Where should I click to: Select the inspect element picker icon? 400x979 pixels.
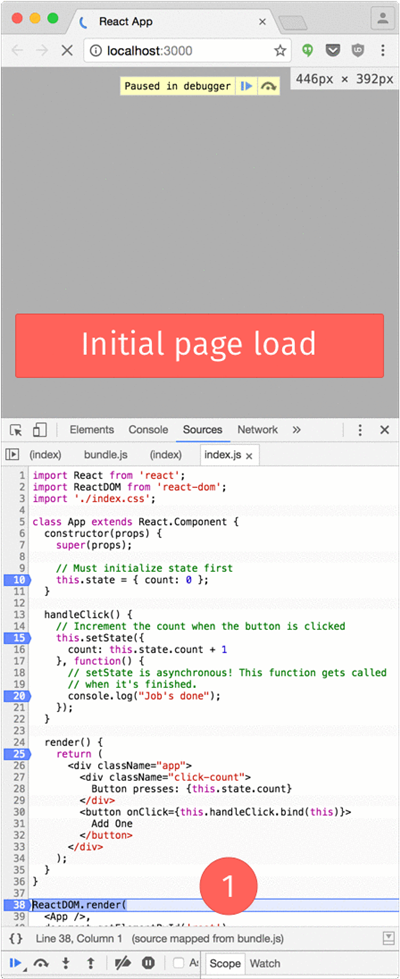click(16, 430)
